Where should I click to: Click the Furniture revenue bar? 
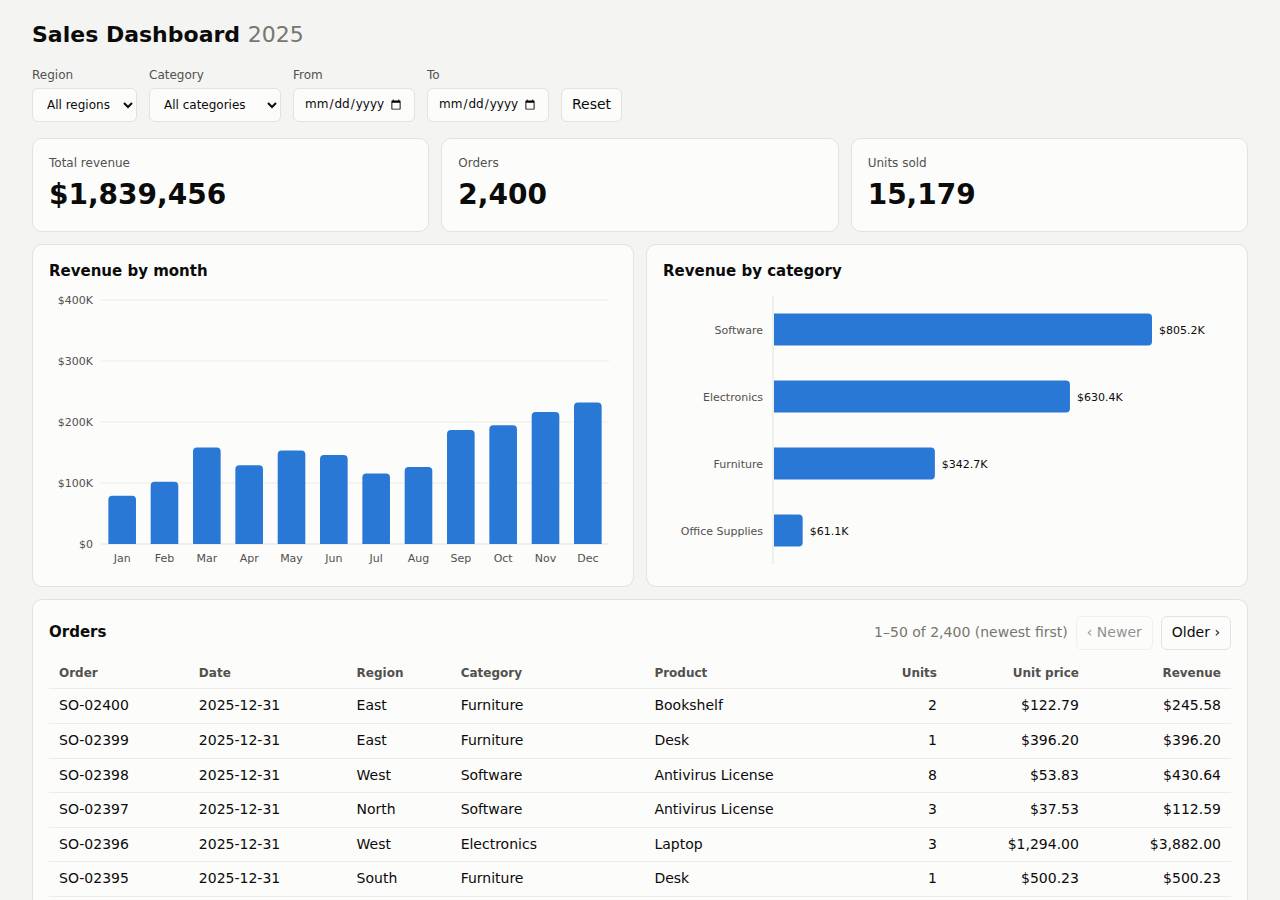(x=854, y=464)
